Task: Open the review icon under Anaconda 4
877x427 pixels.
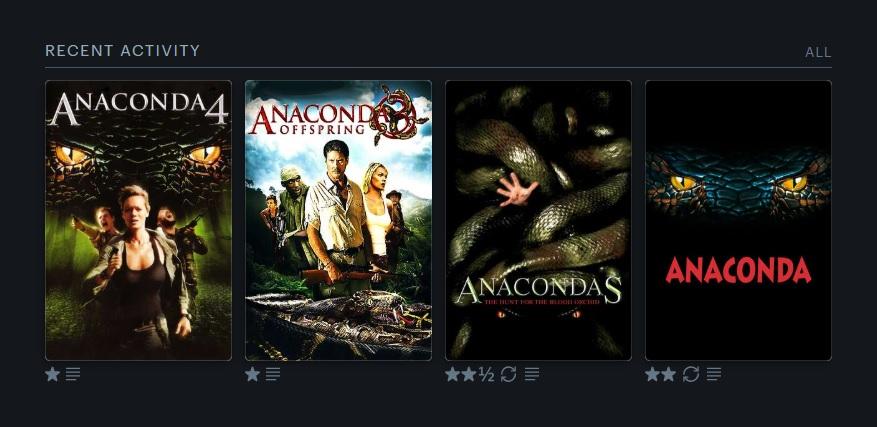Action: (73, 374)
